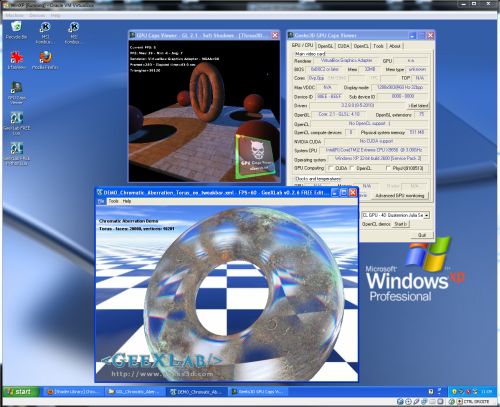The image size is (500, 407).
Task: Switch to GSL_Chromatic folder taskbar item
Action: (135, 392)
